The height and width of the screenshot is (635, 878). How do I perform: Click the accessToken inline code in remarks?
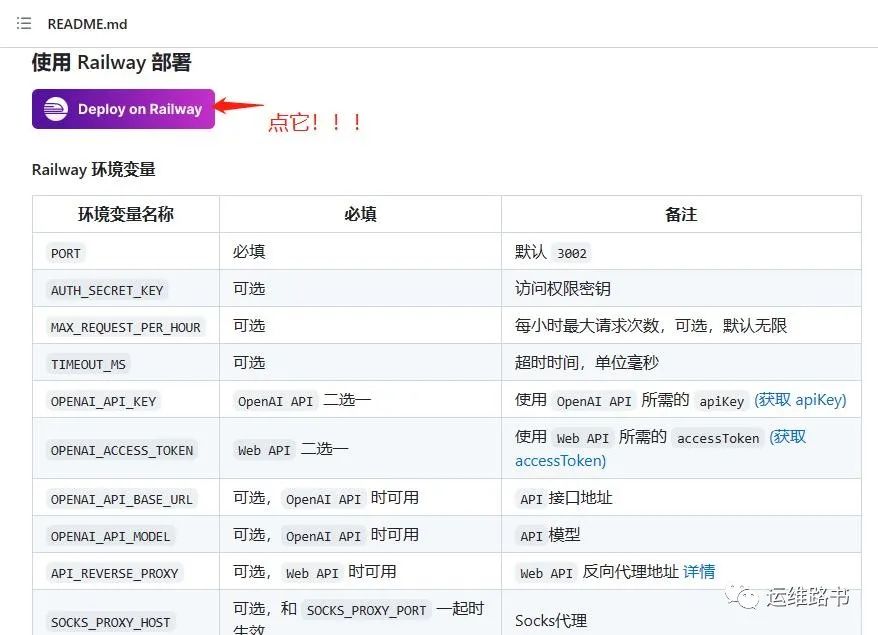[x=718, y=438]
